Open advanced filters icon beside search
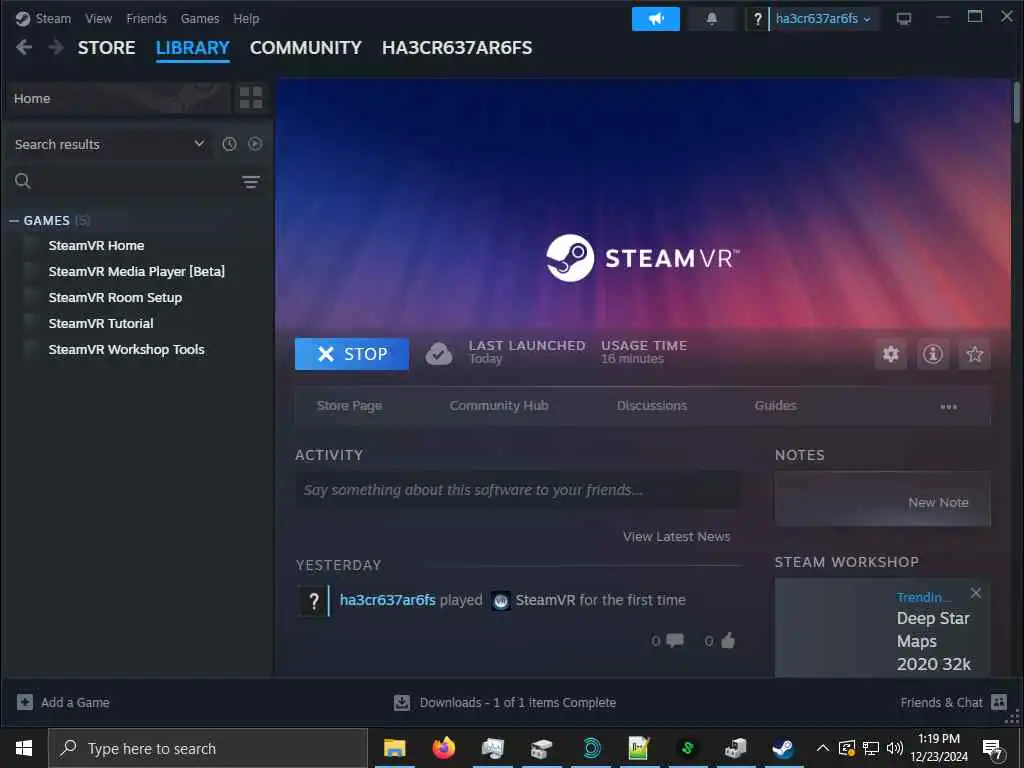The height and width of the screenshot is (768, 1024). [x=251, y=182]
